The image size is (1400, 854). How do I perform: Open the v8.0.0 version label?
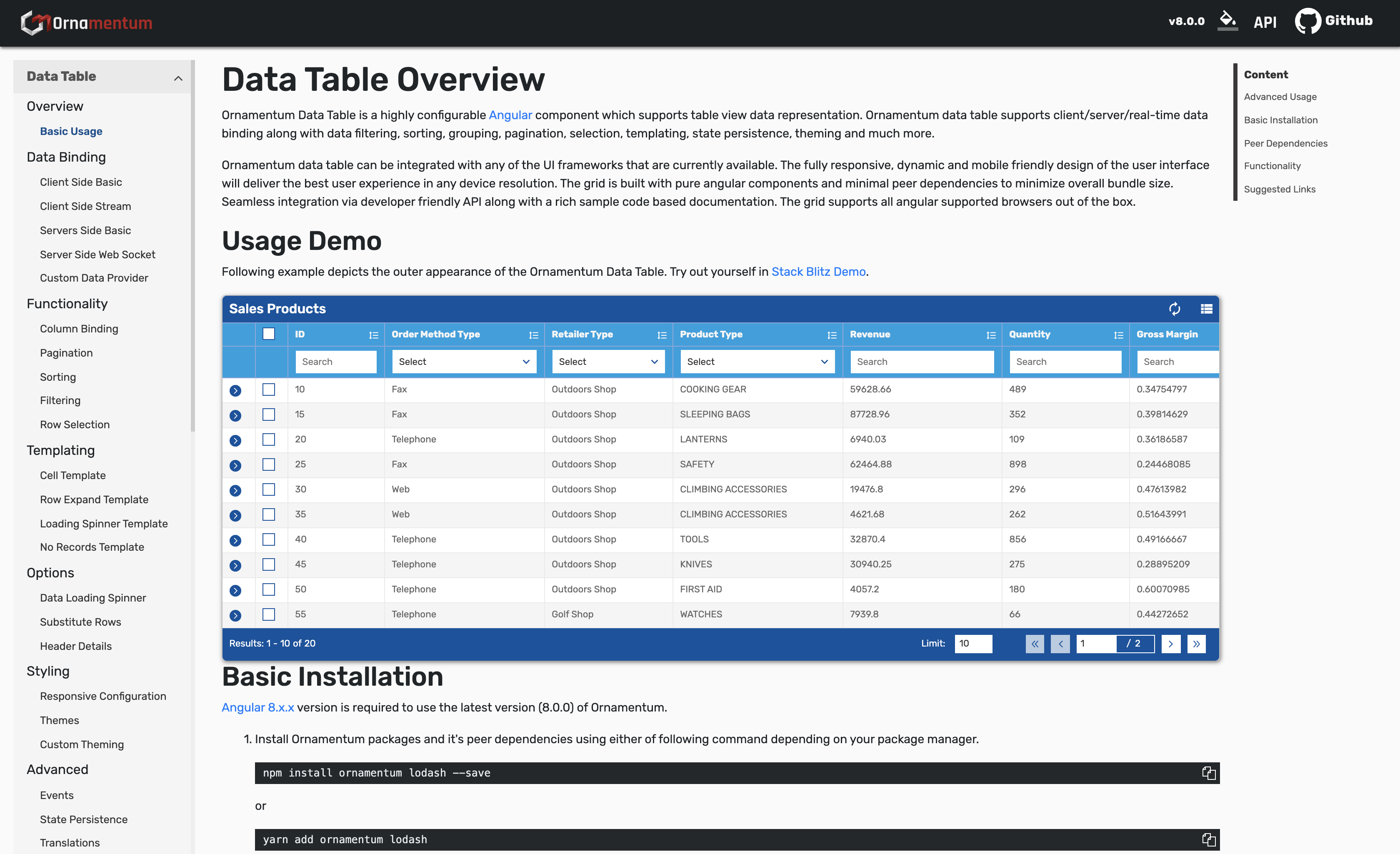coord(1186,22)
